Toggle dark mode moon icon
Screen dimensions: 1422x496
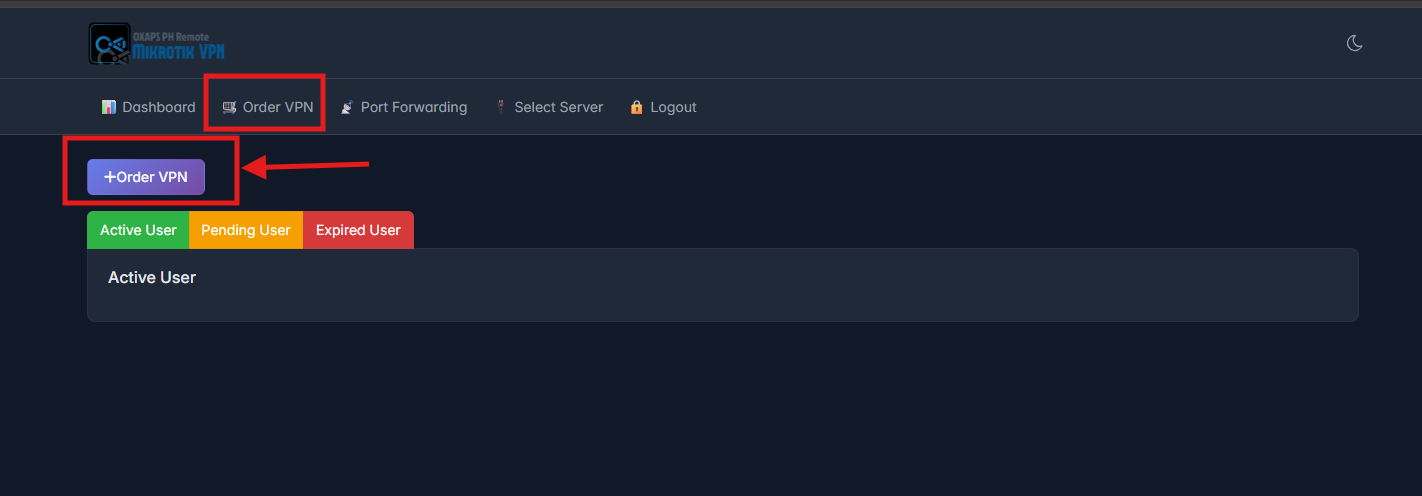pyautogui.click(x=1355, y=43)
